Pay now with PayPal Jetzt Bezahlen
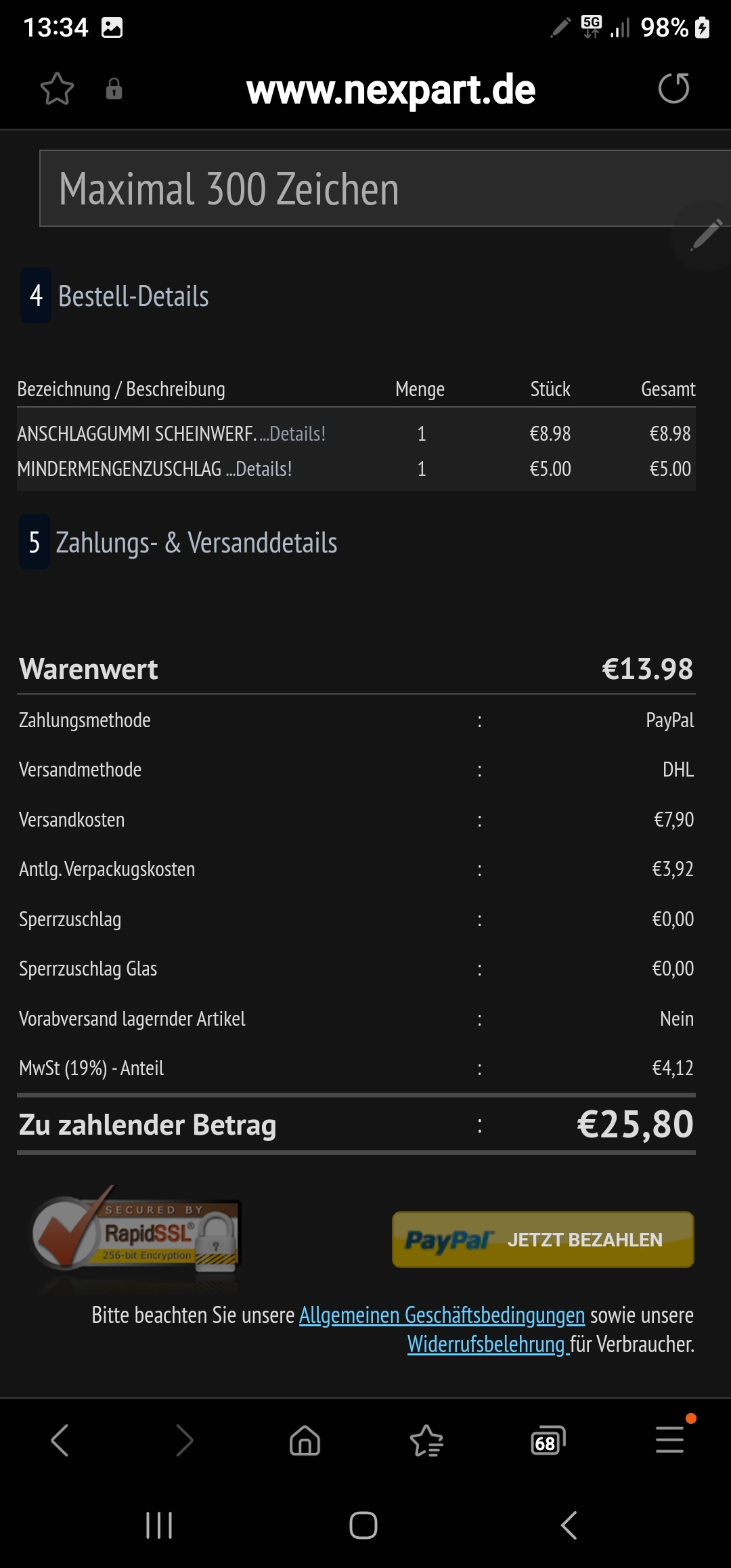This screenshot has width=731, height=1568. (543, 1240)
